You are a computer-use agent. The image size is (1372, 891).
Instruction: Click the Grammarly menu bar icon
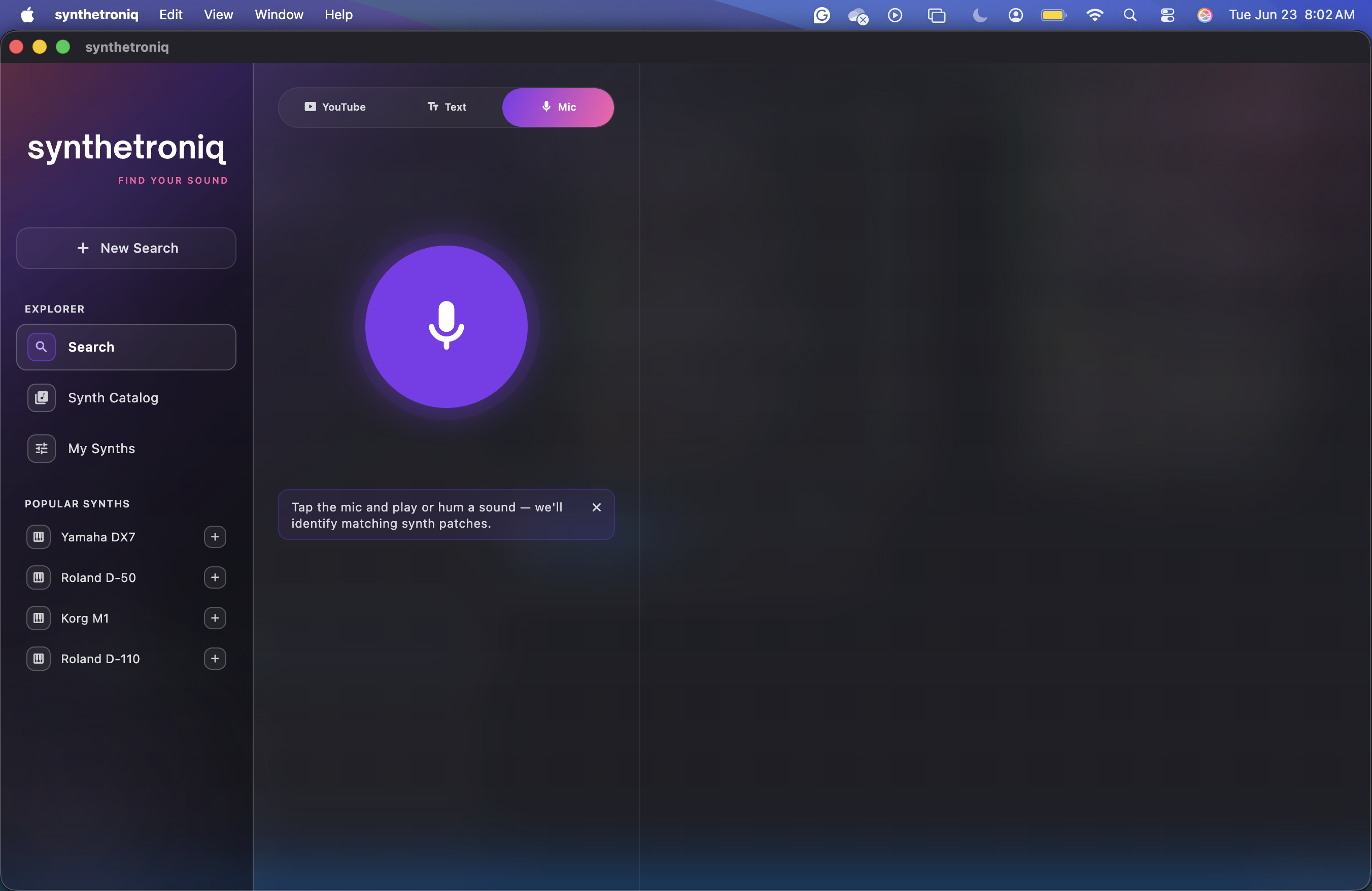(821, 15)
